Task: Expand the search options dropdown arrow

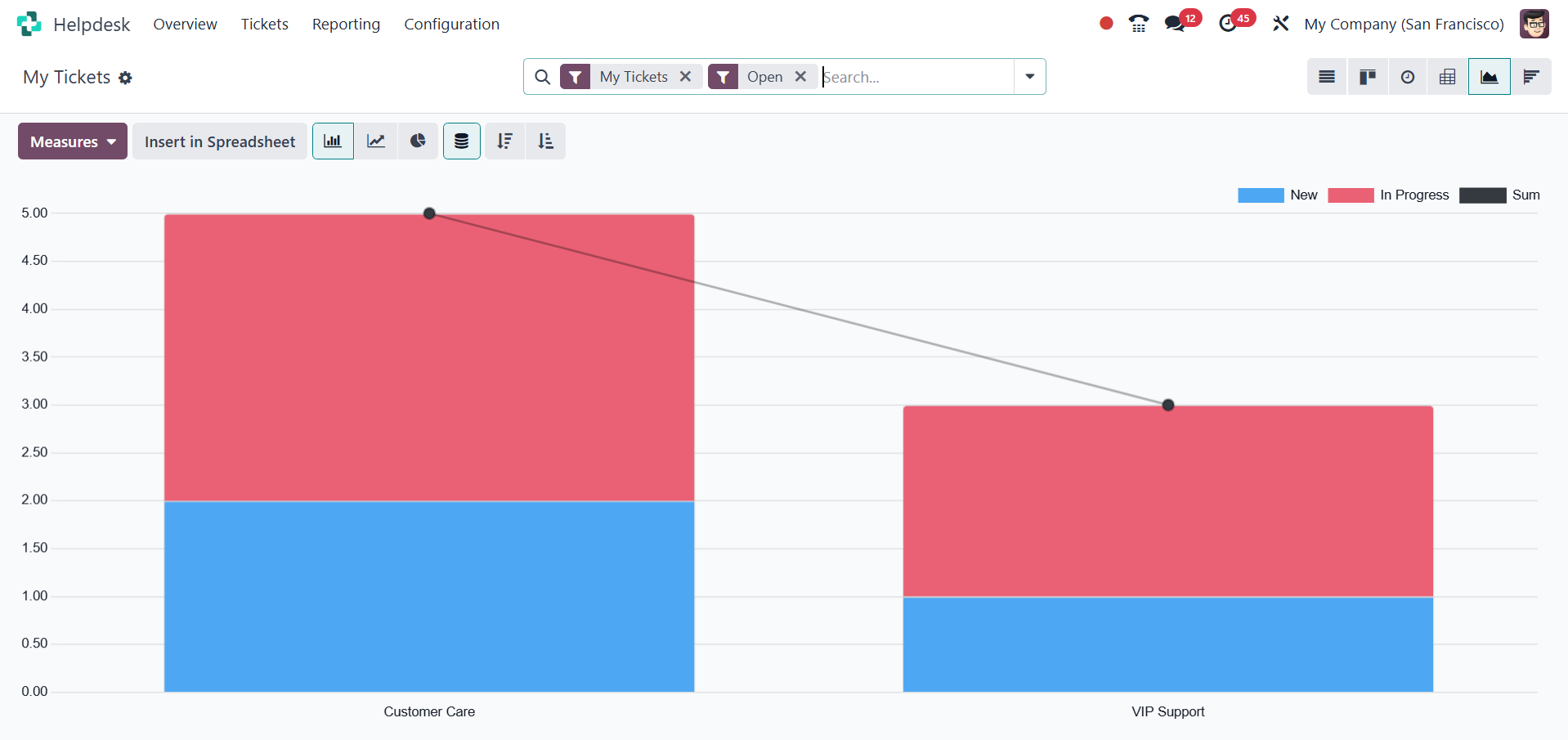Action: pos(1030,77)
